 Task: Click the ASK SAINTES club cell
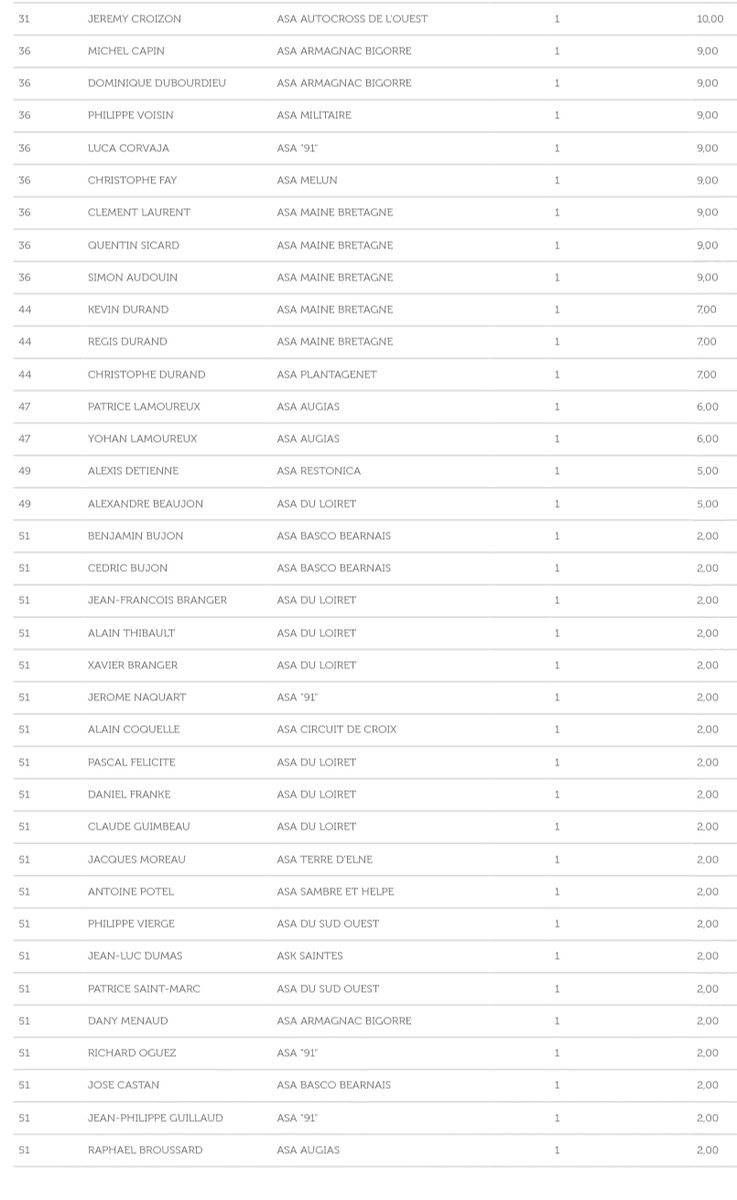click(x=310, y=956)
